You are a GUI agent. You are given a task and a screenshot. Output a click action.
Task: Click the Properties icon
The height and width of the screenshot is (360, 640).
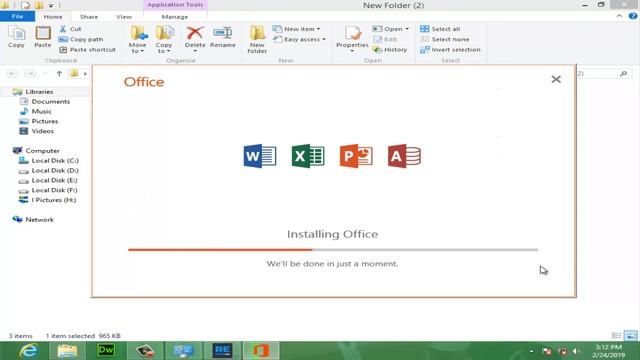[x=352, y=33]
